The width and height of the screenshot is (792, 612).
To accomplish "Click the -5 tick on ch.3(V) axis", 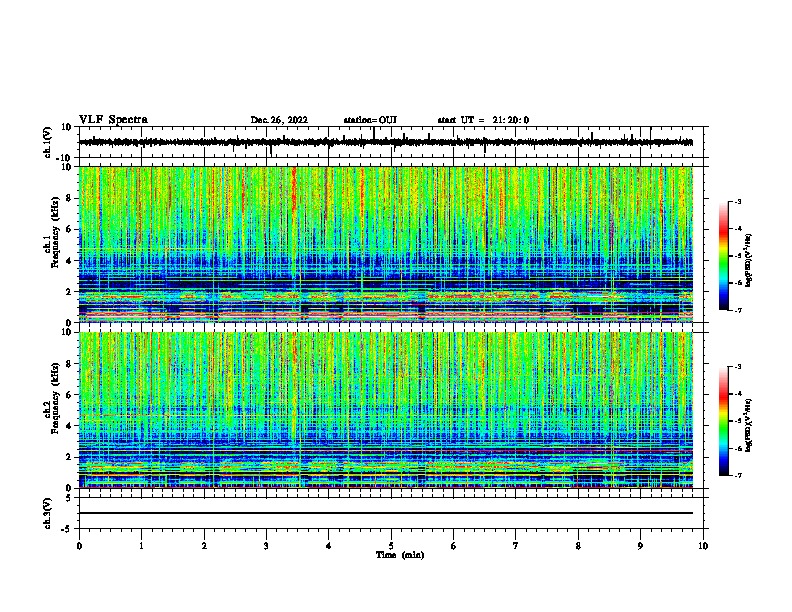I will [67, 529].
